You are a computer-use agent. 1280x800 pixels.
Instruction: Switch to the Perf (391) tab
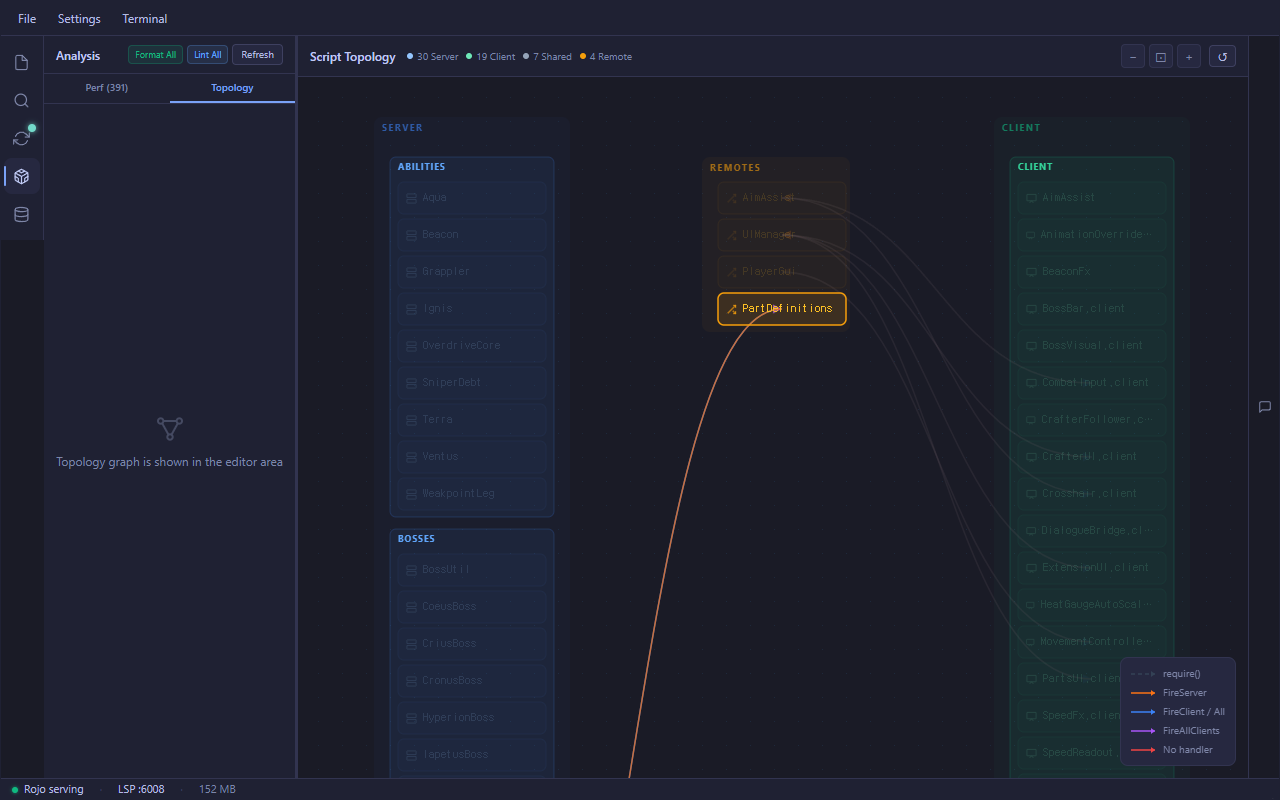tap(106, 87)
